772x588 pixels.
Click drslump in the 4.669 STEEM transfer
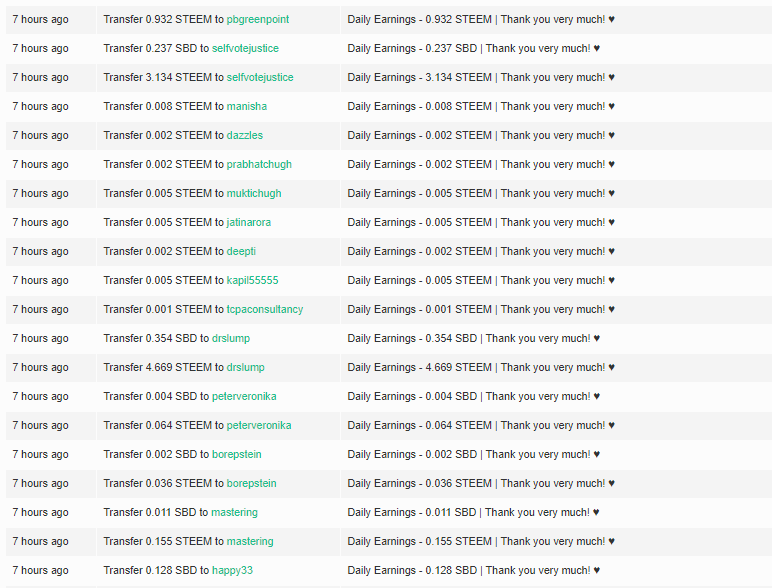(246, 368)
